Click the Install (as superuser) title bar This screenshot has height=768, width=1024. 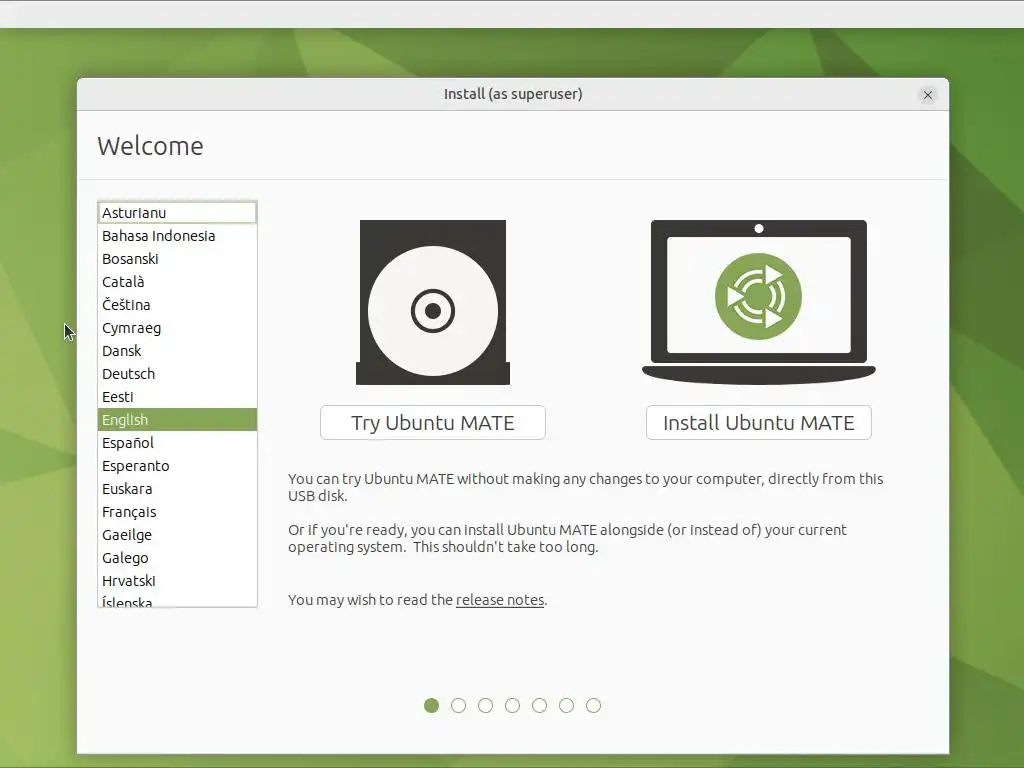513,94
